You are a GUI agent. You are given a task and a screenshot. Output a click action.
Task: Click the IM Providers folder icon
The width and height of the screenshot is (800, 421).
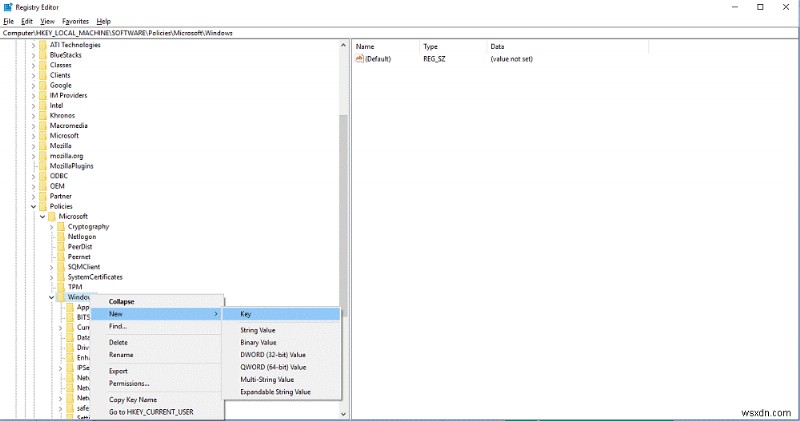[43, 95]
